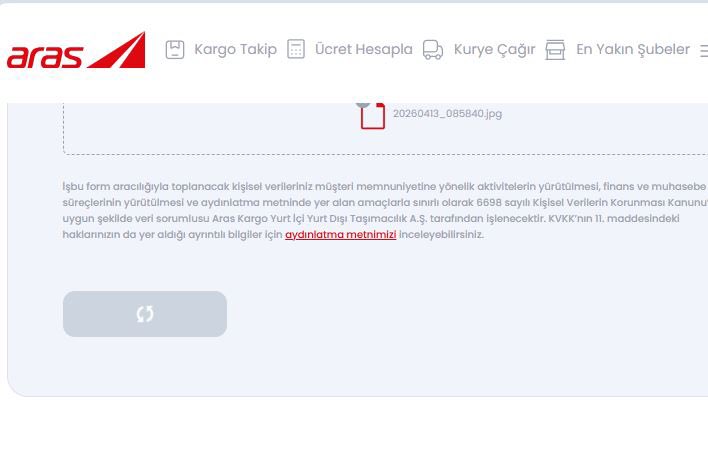The height and width of the screenshot is (469, 708).
Task: Click the file upload drop area
Action: (385, 129)
